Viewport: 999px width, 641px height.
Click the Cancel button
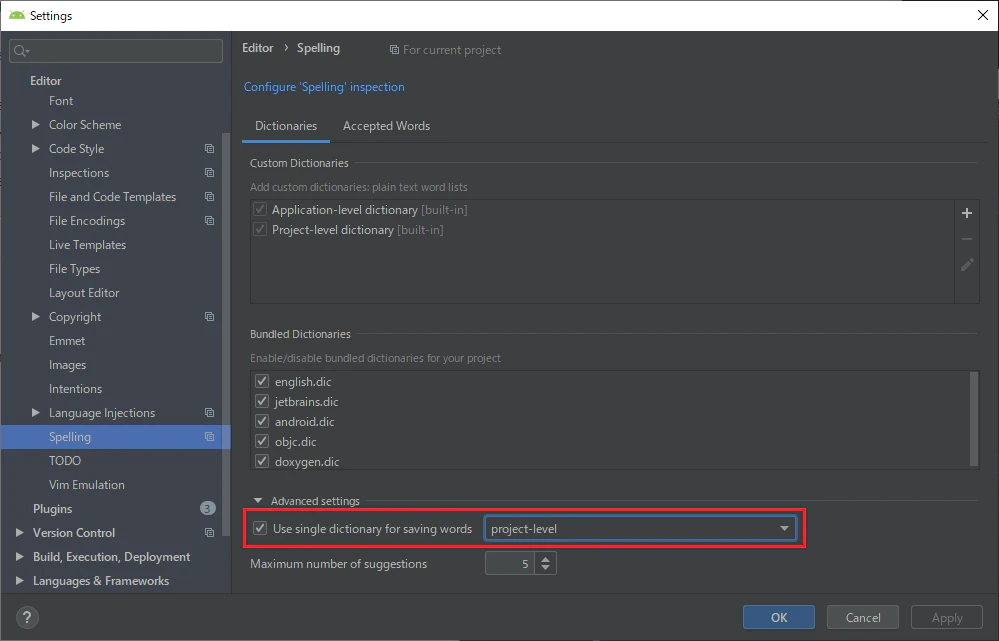(x=863, y=617)
